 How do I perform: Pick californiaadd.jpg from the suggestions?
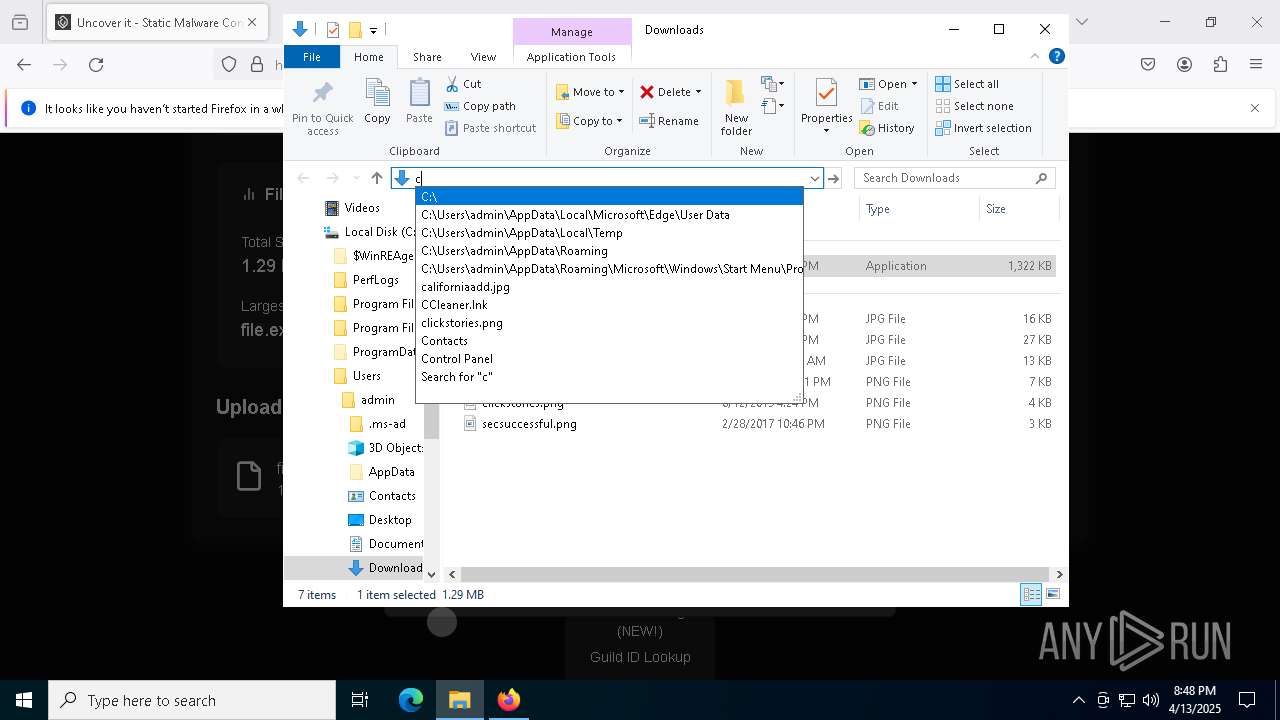tap(609, 287)
